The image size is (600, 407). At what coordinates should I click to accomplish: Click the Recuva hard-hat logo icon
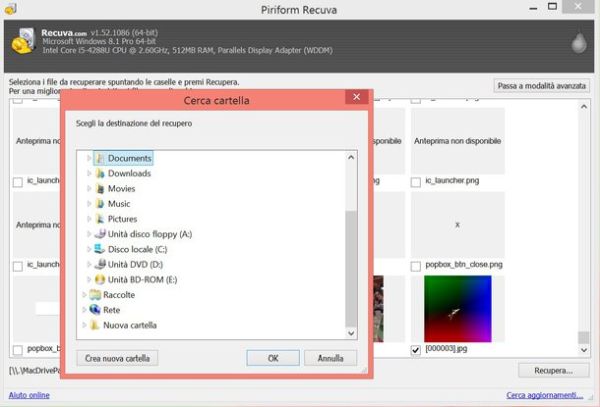[x=24, y=41]
